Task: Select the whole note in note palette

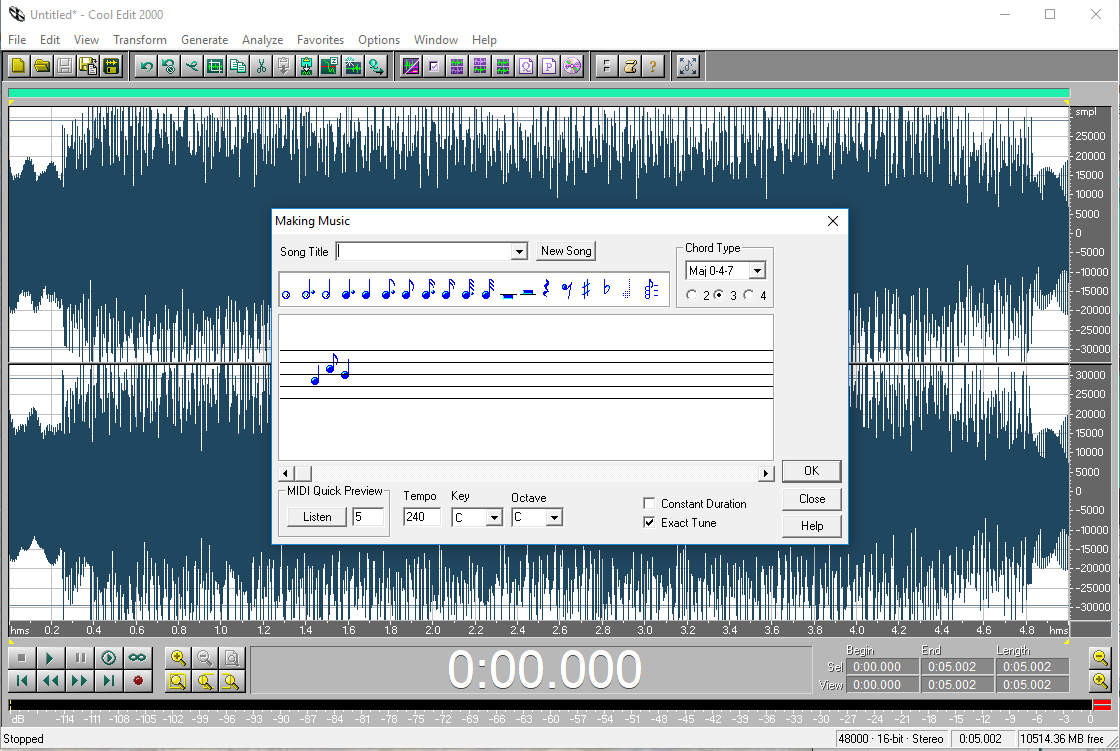Action: pyautogui.click(x=286, y=294)
